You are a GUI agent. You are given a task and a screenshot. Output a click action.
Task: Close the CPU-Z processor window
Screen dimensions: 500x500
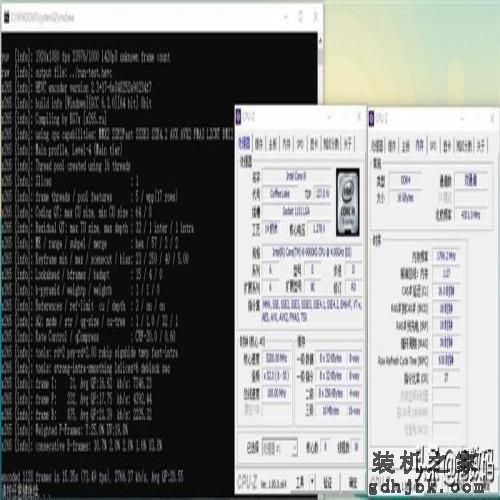coord(359,117)
